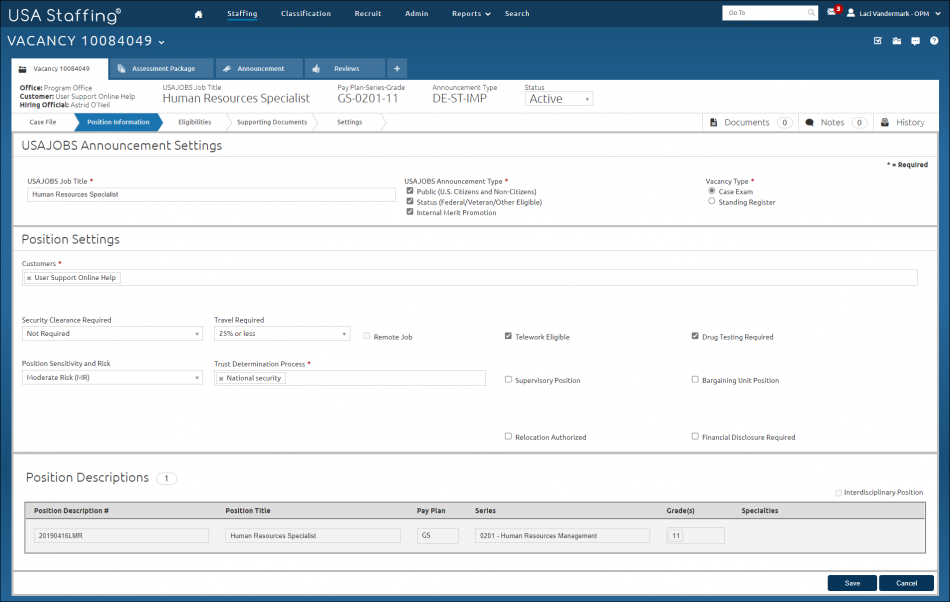Switch to the Announcement tab

click(259, 68)
